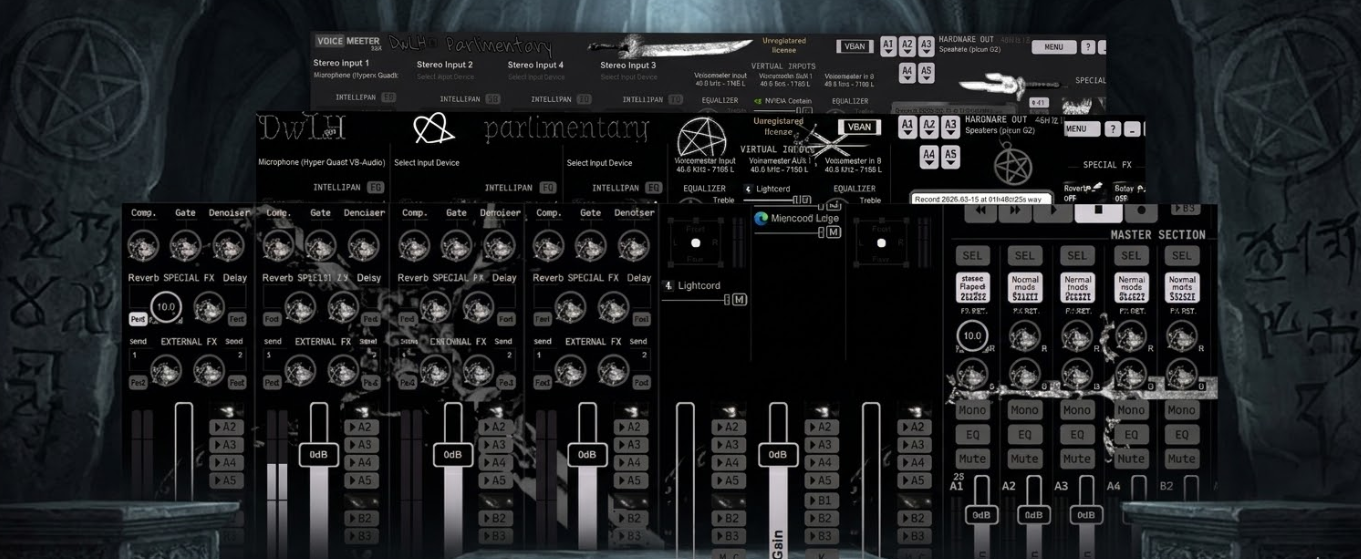Rewind the cassette recorder

tap(981, 211)
